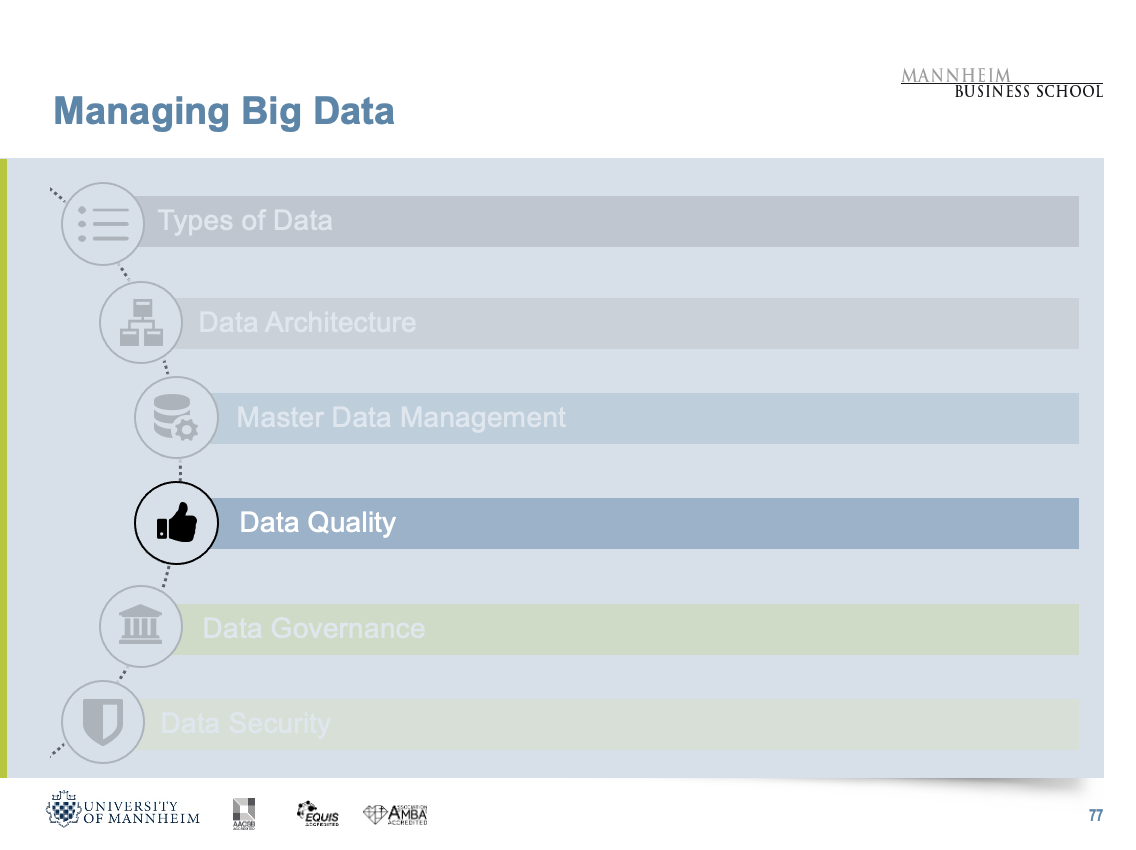Image resolution: width=1136 pixels, height=850 pixels.
Task: Select the Data Security shield icon
Action: 103,721
